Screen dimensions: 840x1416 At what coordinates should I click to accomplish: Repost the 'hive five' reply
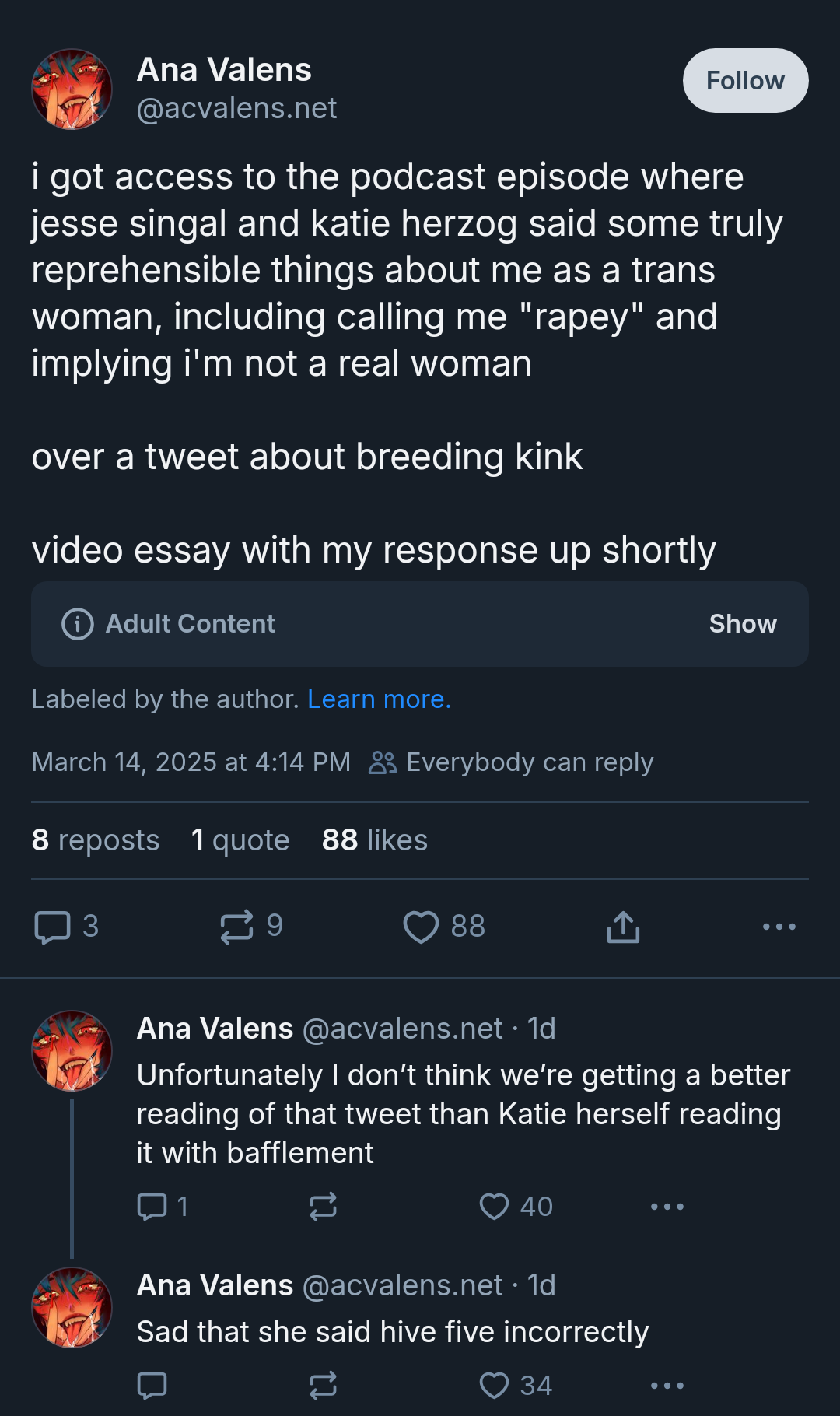click(323, 1386)
